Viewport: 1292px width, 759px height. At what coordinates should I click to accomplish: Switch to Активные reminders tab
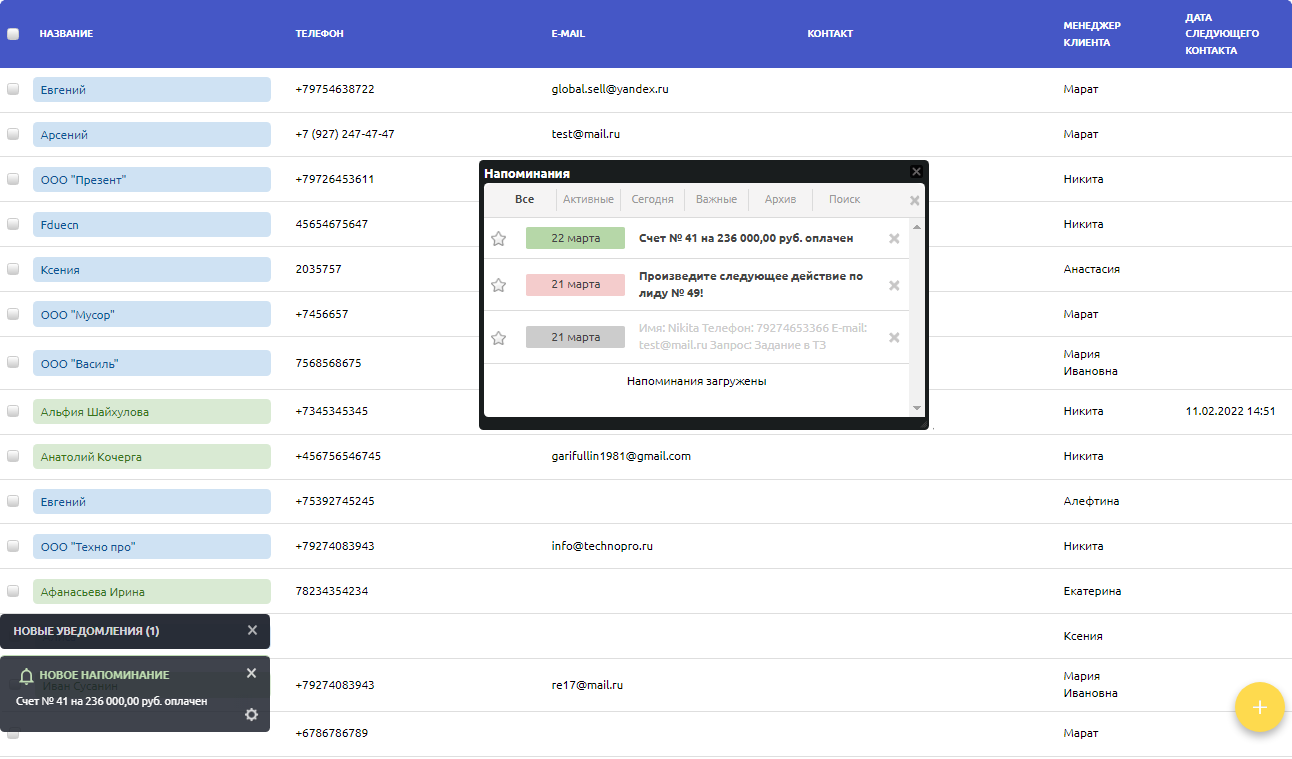(x=588, y=199)
